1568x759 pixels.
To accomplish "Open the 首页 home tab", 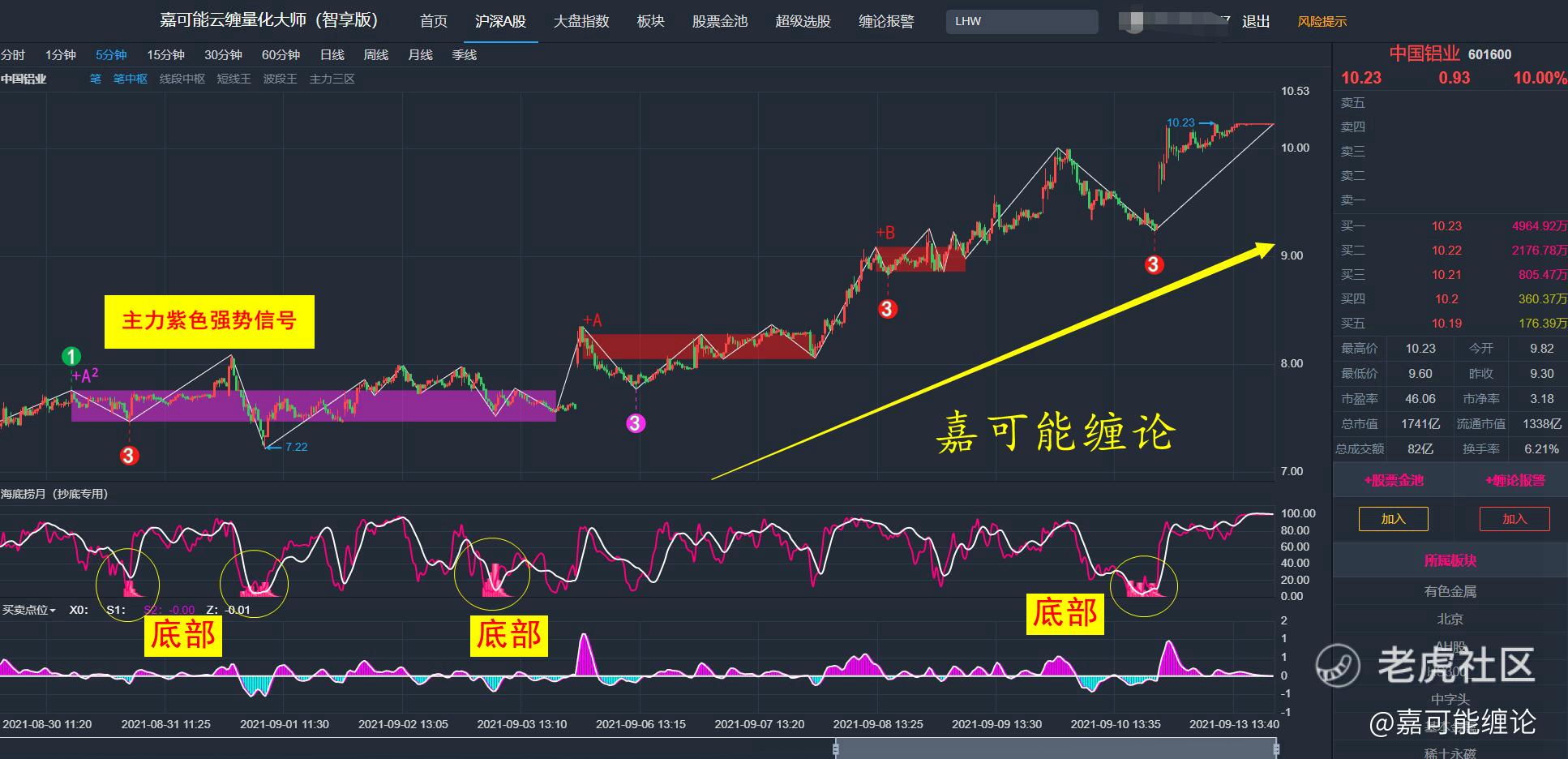I will pyautogui.click(x=434, y=21).
